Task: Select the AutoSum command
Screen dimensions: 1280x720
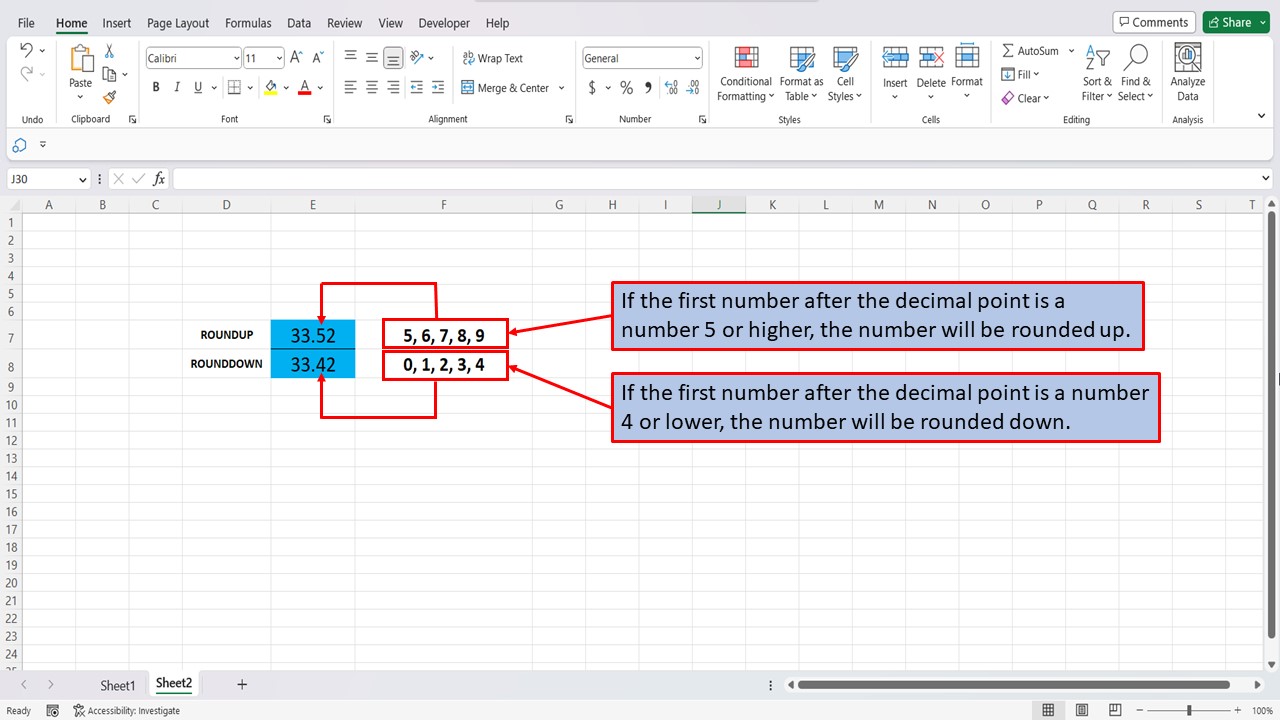Action: (1031, 50)
